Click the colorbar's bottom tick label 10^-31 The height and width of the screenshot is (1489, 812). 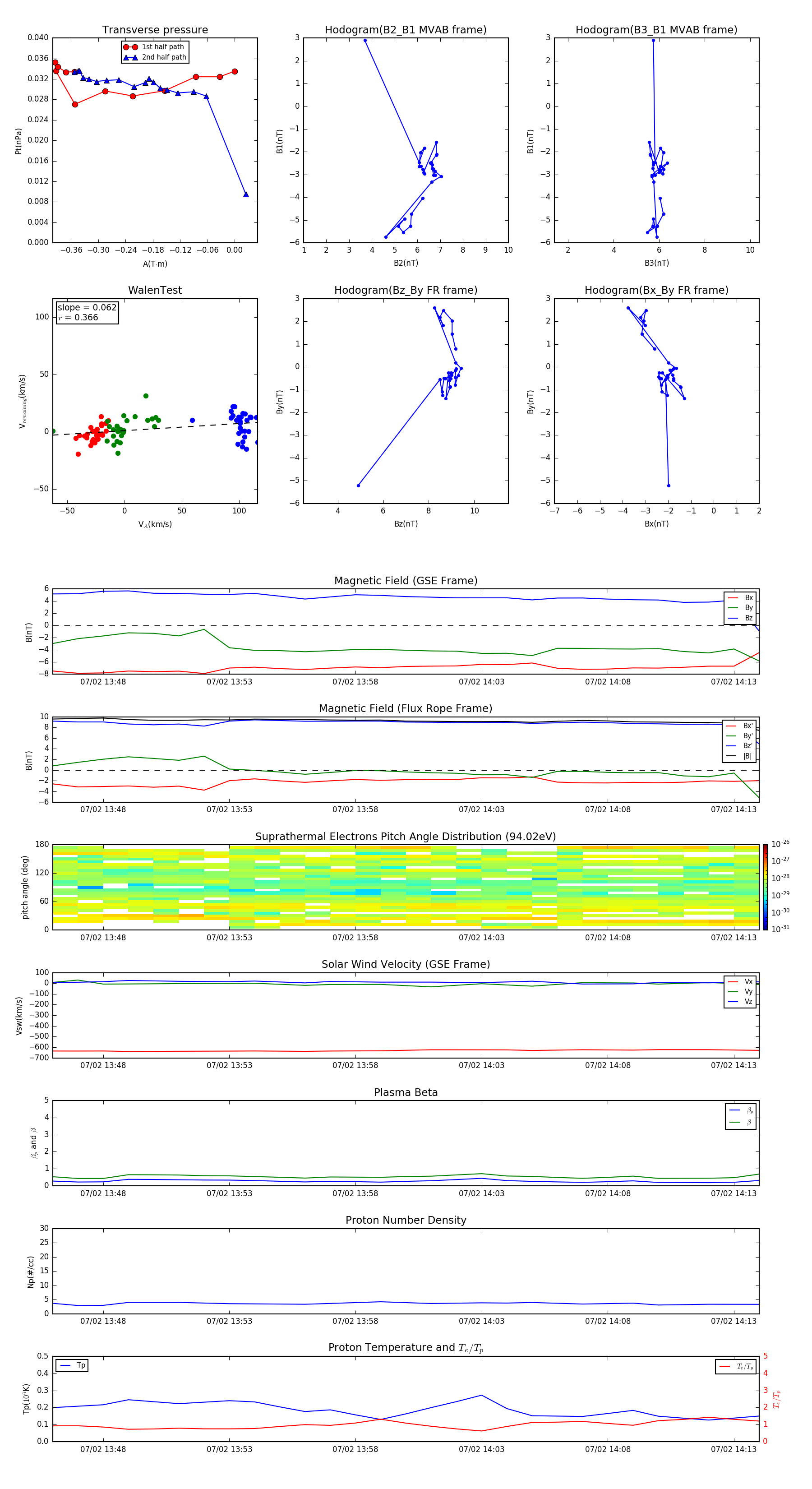coord(780,929)
